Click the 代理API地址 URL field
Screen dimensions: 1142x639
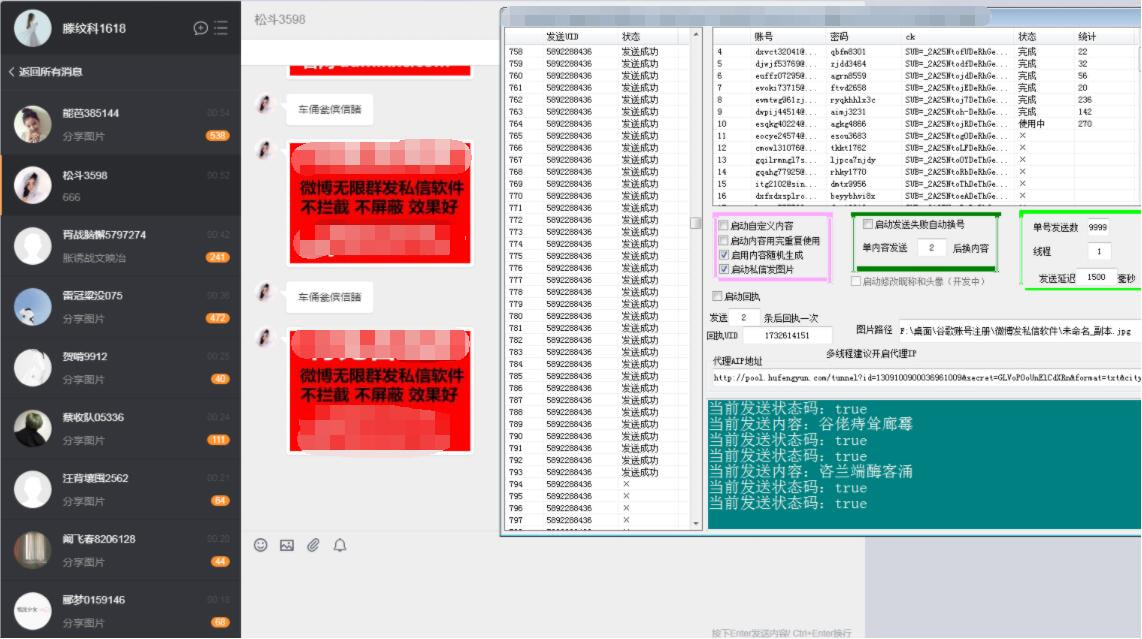926,377
